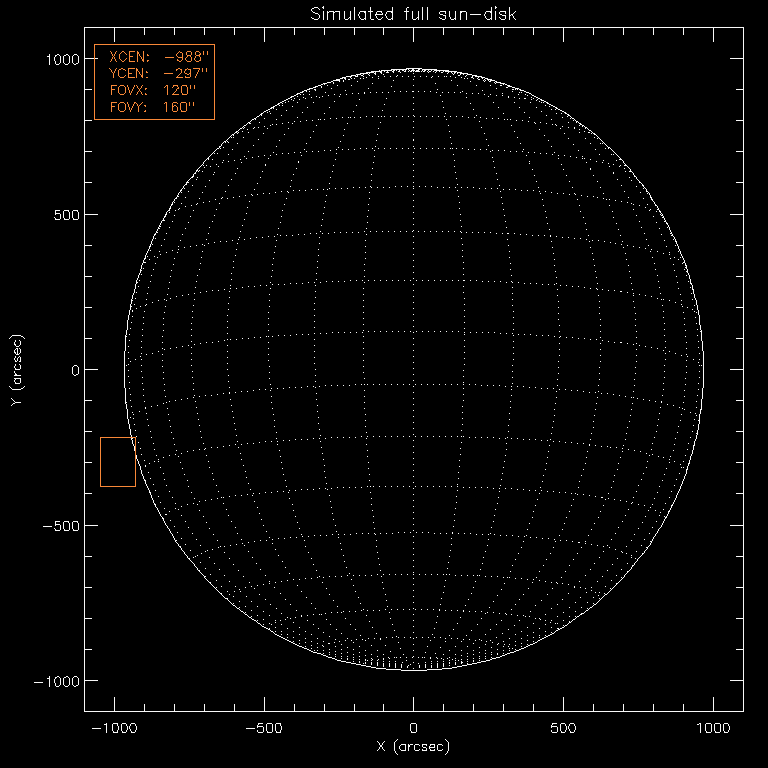This screenshot has height=768, width=768.
Task: Click the 'X (arcsec)' axis label
Action: pyautogui.click(x=413, y=747)
